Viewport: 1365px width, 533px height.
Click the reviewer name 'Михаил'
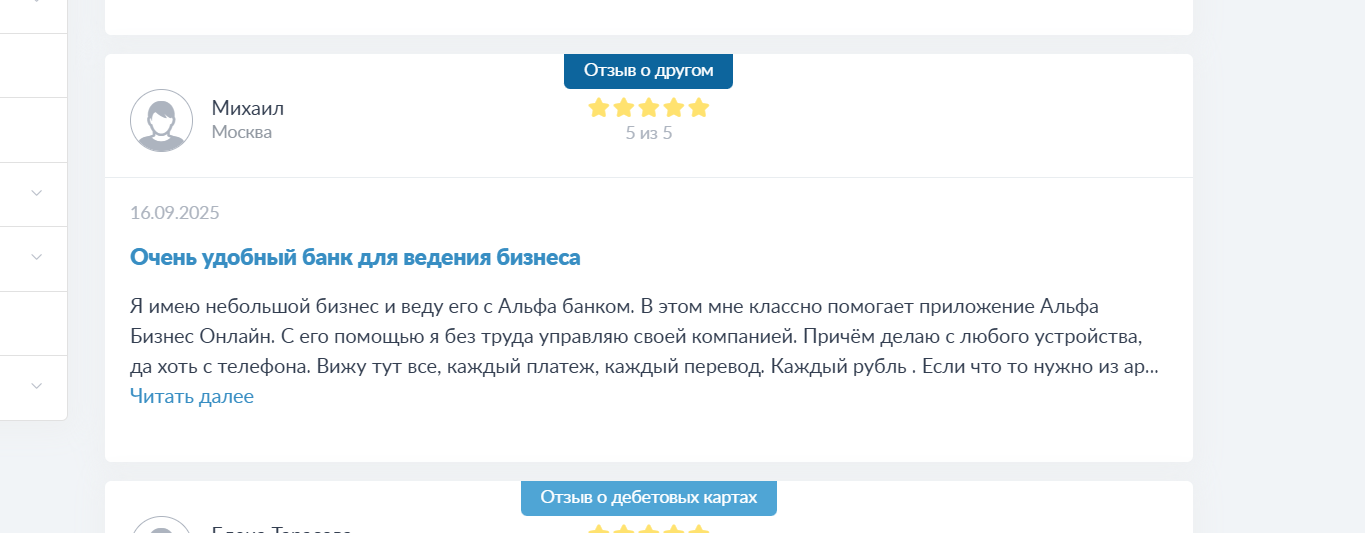(248, 108)
